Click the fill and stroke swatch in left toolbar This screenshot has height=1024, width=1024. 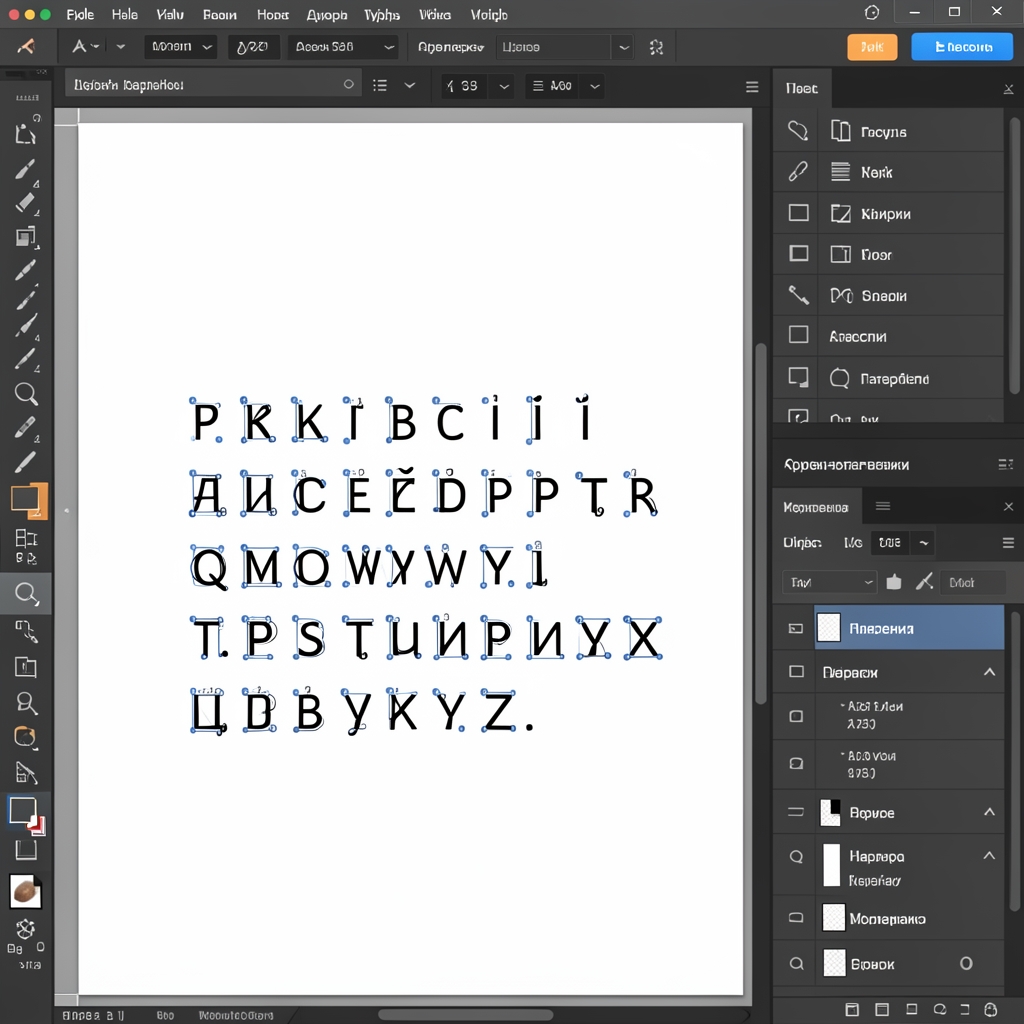tap(26, 814)
